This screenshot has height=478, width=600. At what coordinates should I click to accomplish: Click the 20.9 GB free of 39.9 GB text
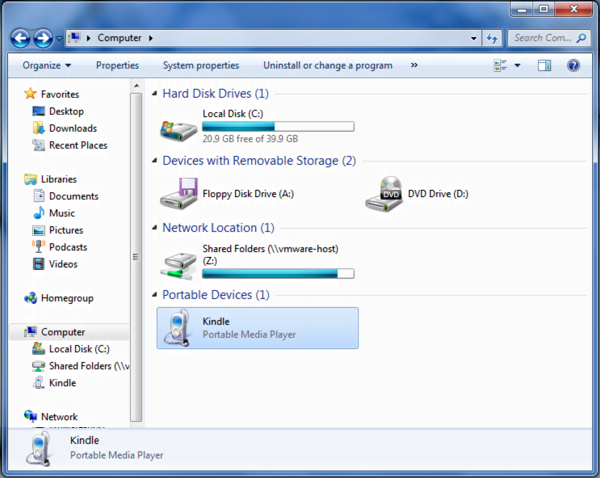250,139
